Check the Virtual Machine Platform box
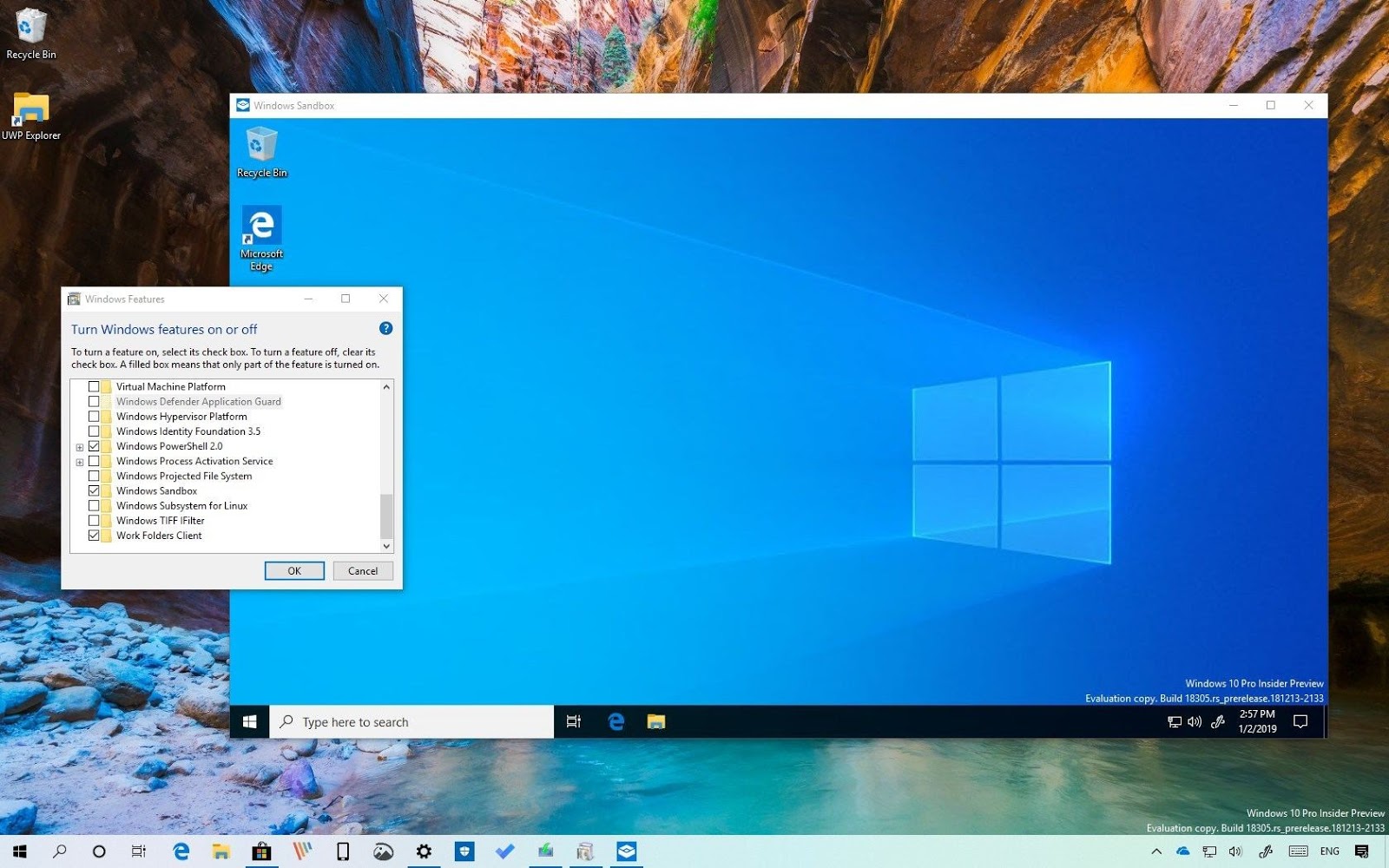Screen dimensions: 1389x868 (x=95, y=386)
